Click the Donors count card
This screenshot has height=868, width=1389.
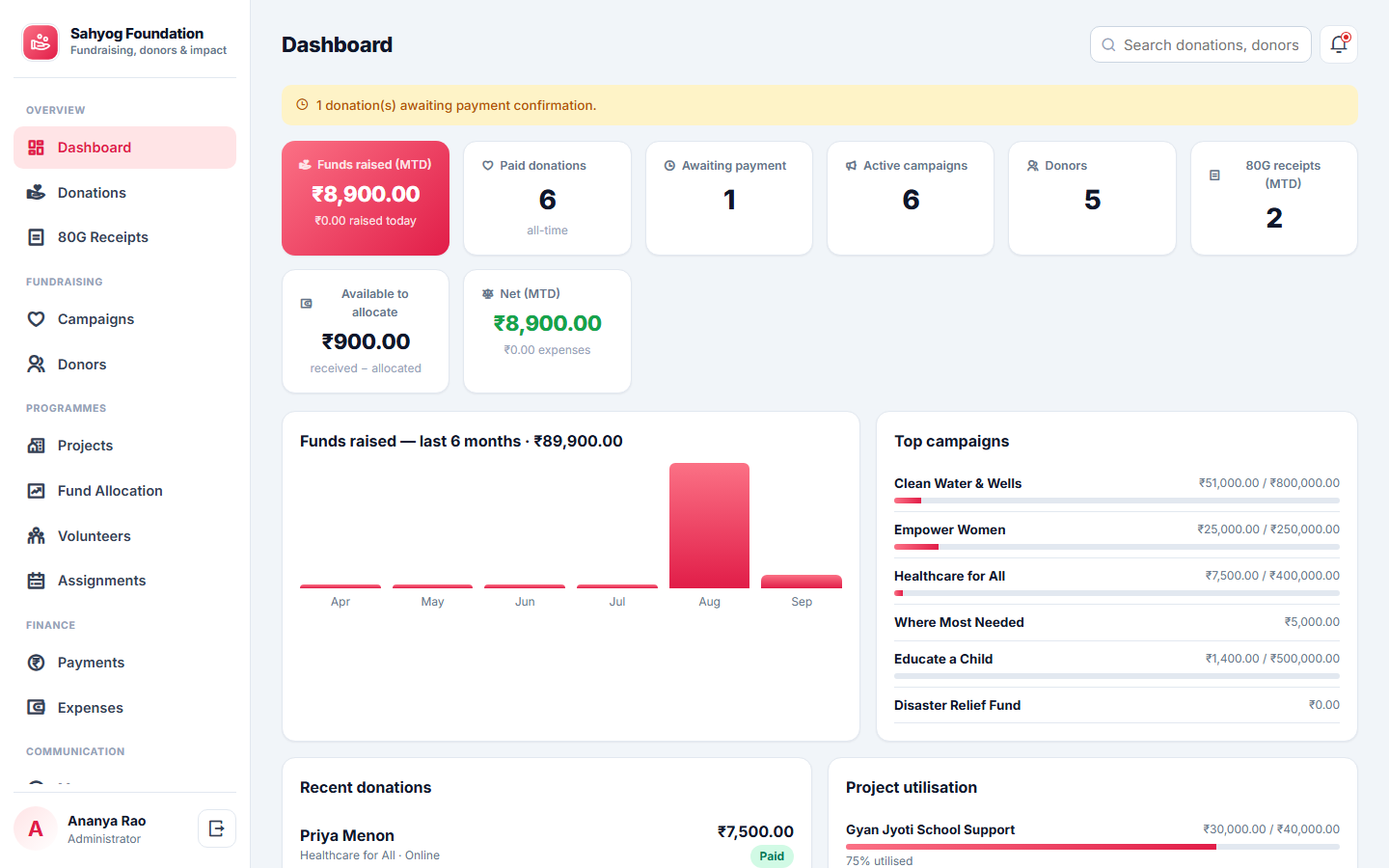click(1092, 198)
